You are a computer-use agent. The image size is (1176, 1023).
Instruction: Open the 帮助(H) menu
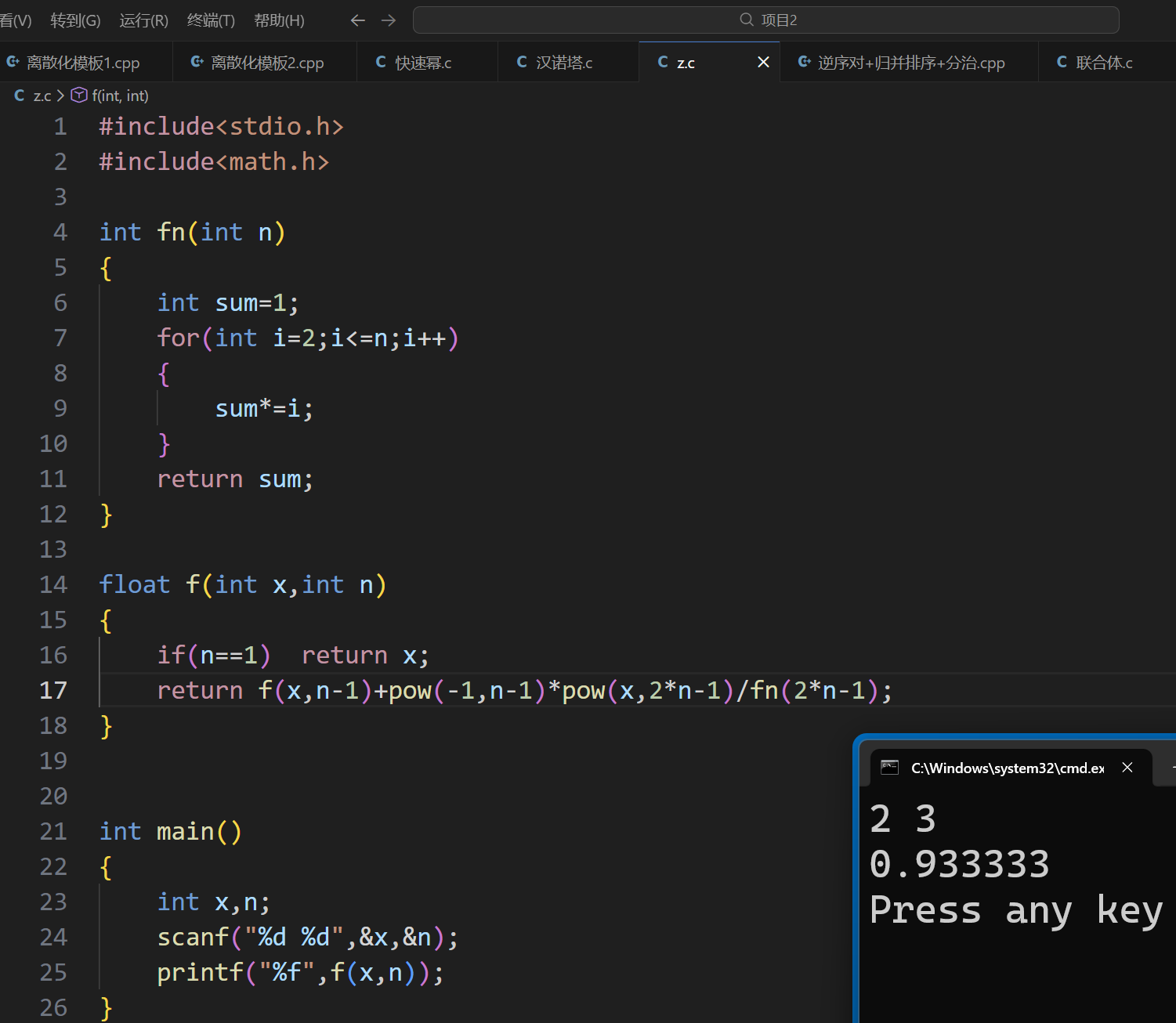279,20
